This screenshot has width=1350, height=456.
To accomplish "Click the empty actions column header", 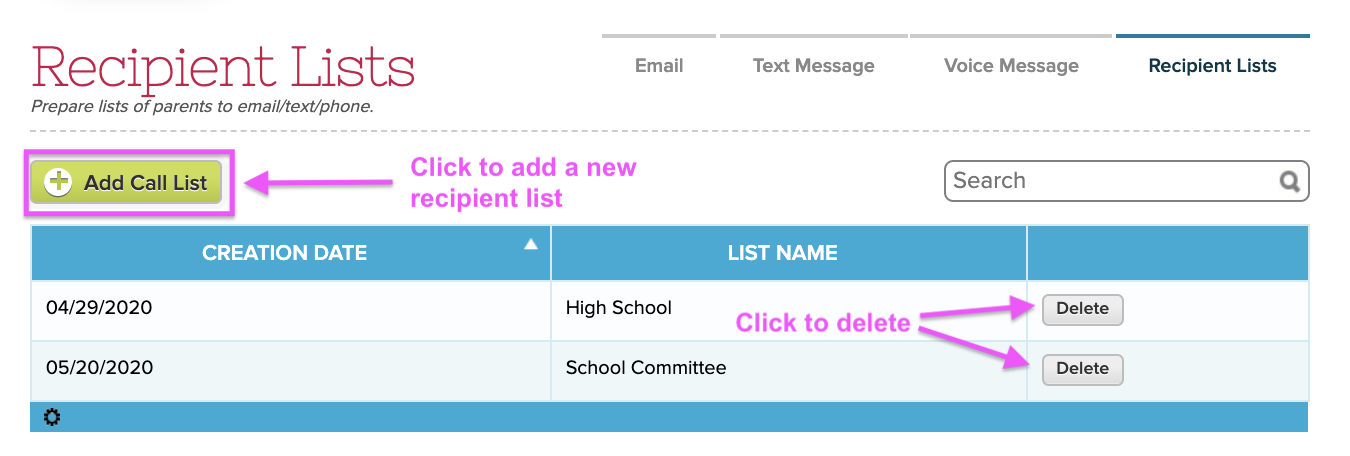I will click(x=1168, y=253).
